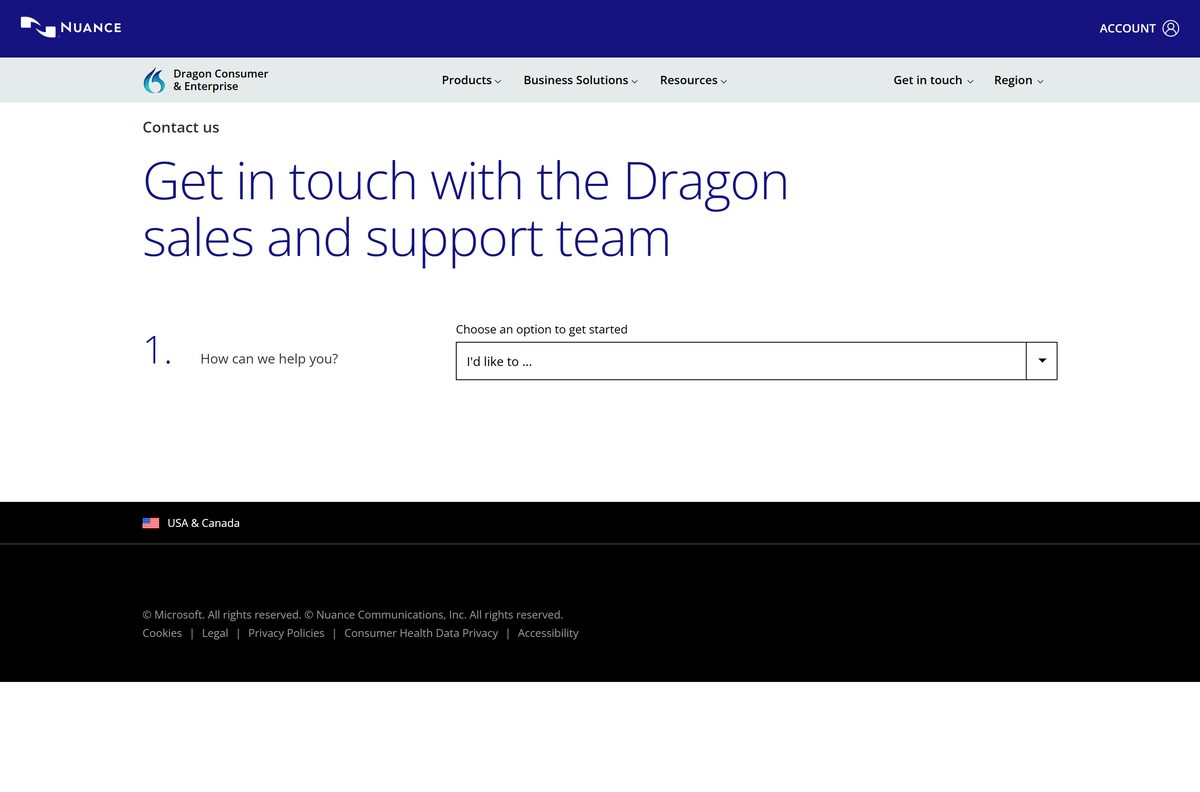Screen dimensions: 1200x792
Task: Open the Region menu
Action: pyautogui.click(x=1018, y=80)
